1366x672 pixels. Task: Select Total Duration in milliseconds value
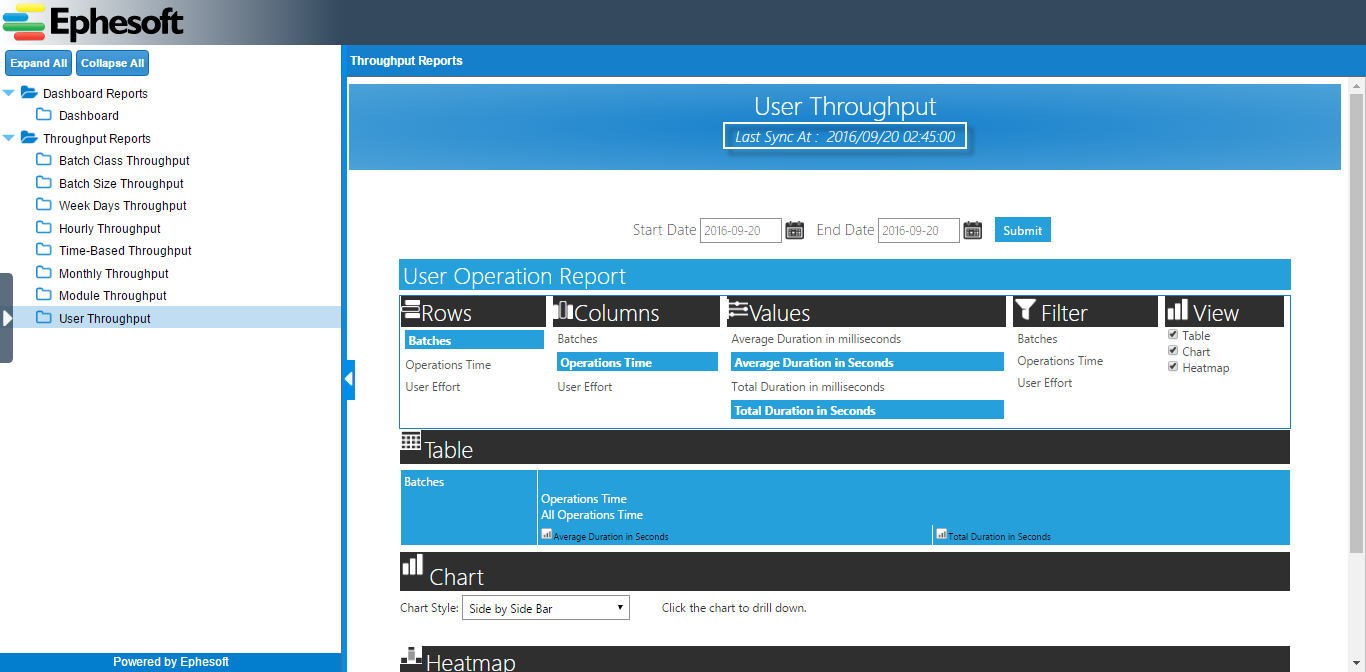point(808,386)
